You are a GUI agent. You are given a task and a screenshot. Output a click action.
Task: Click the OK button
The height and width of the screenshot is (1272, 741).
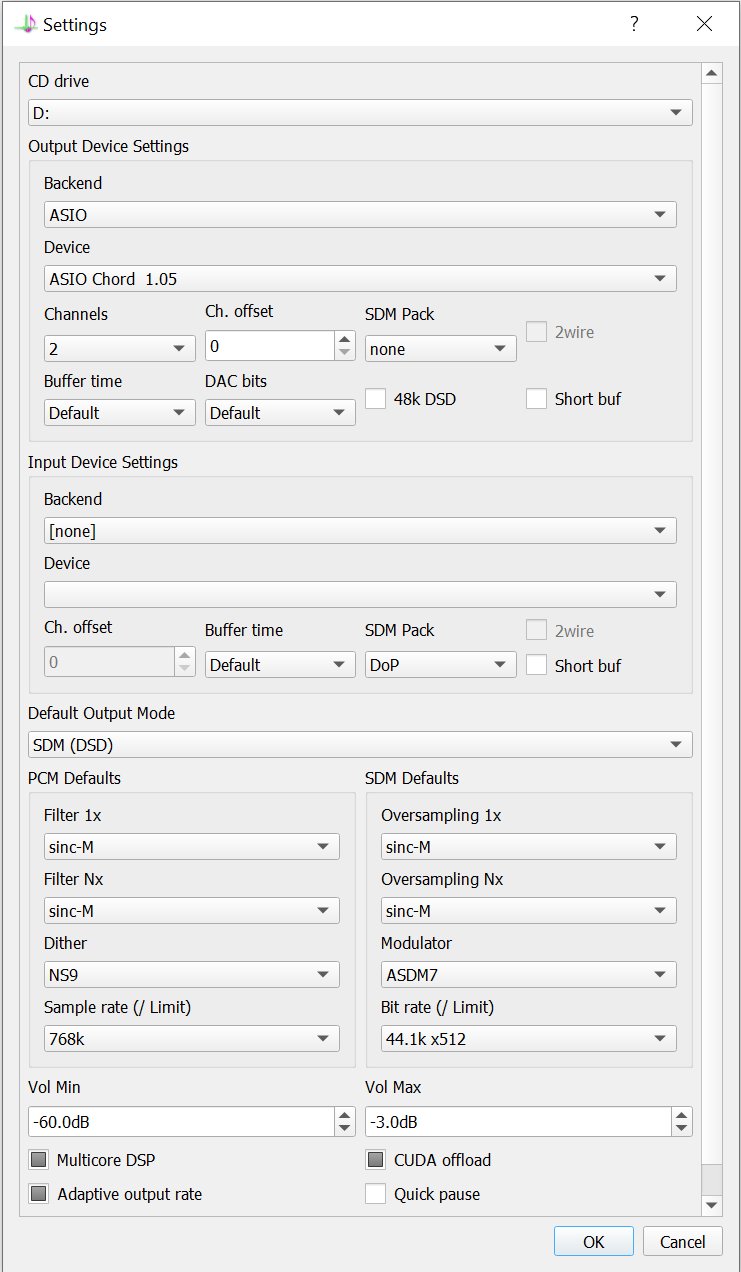pyautogui.click(x=593, y=1242)
